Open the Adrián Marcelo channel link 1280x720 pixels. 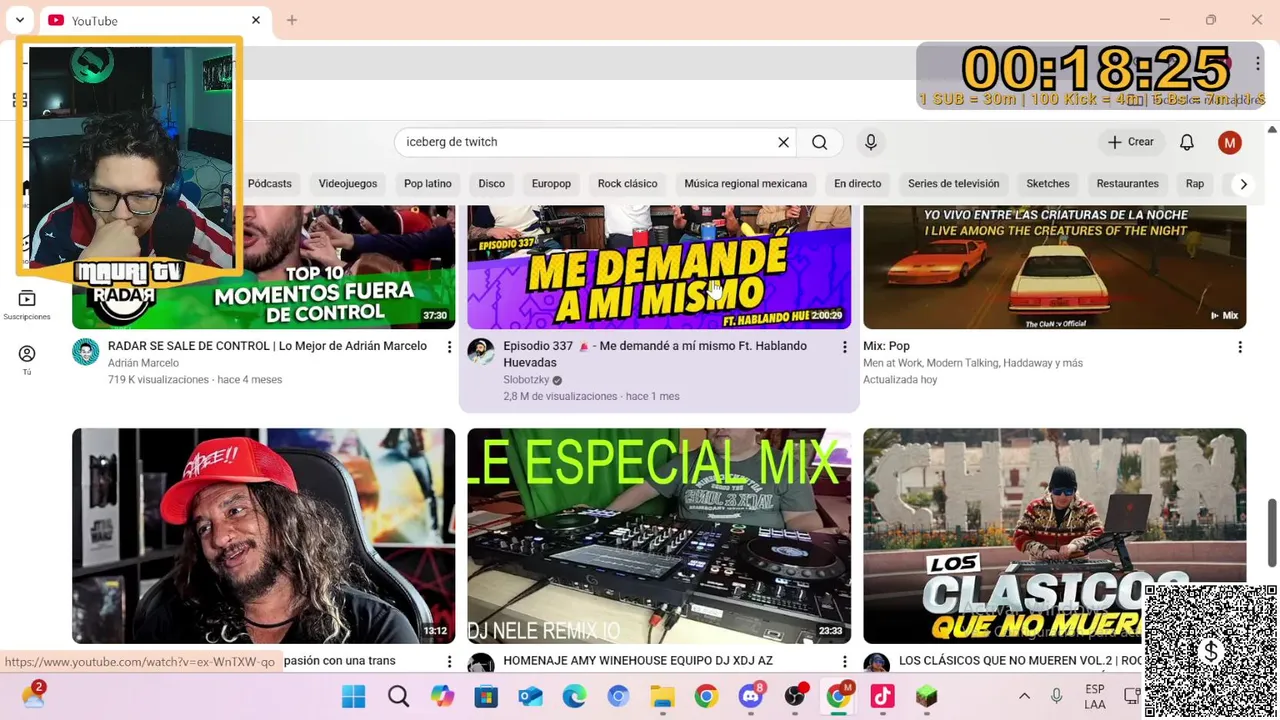143,363
